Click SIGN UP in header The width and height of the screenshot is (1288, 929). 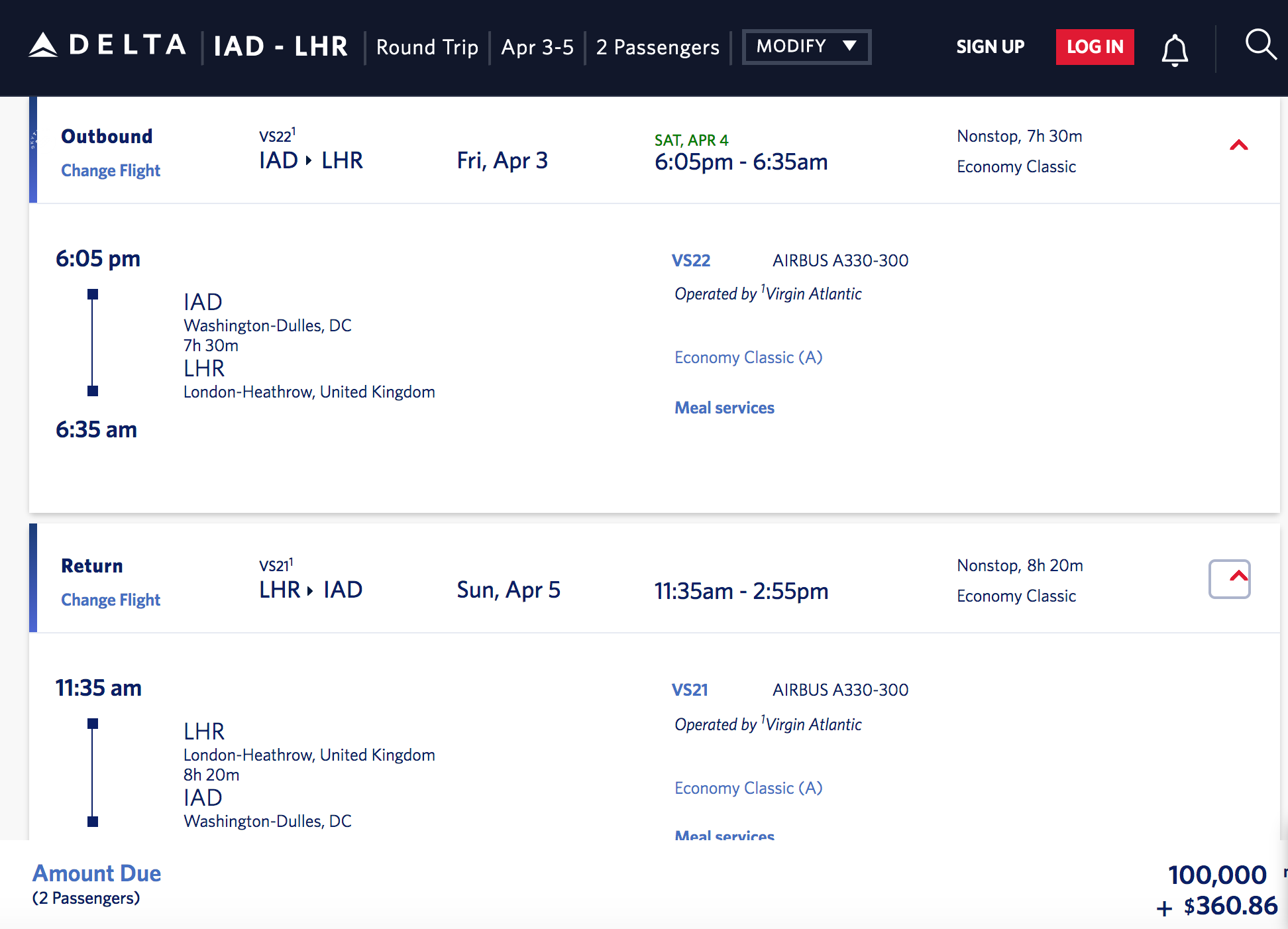click(x=990, y=46)
